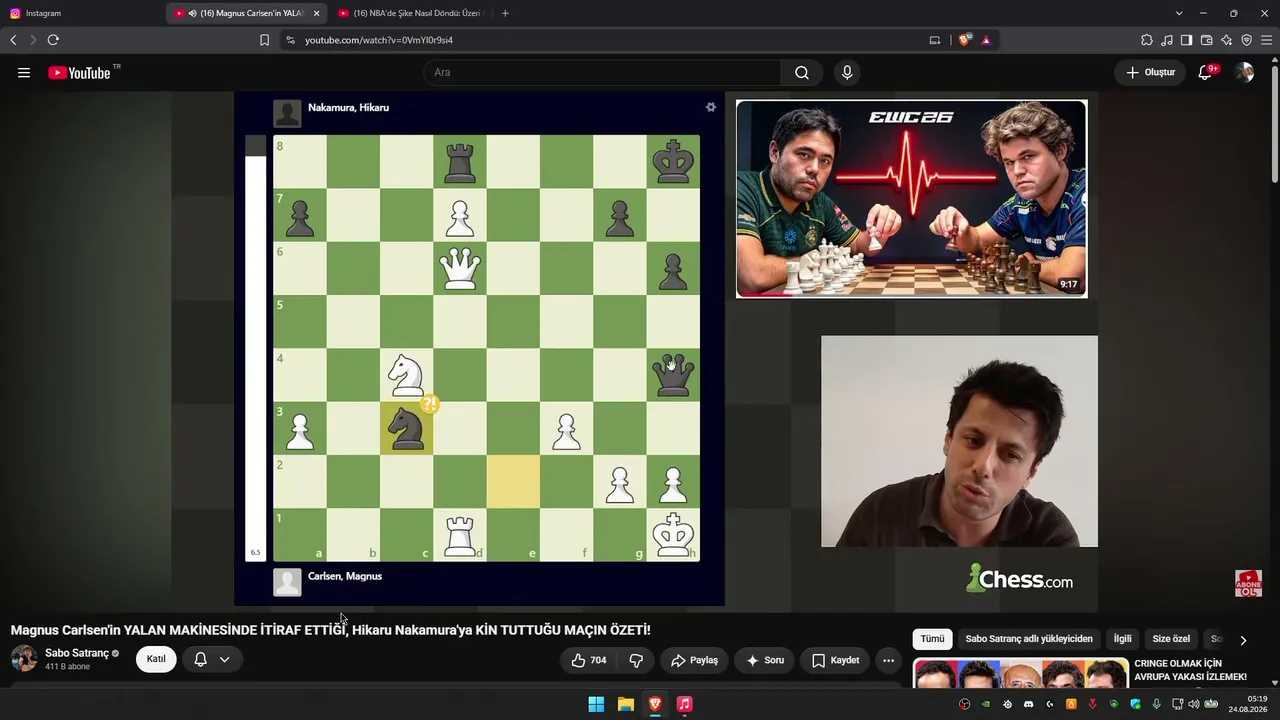Viewport: 1280px width, 720px height.
Task: Open Brave Wallet icon
Action: (x=1206, y=40)
